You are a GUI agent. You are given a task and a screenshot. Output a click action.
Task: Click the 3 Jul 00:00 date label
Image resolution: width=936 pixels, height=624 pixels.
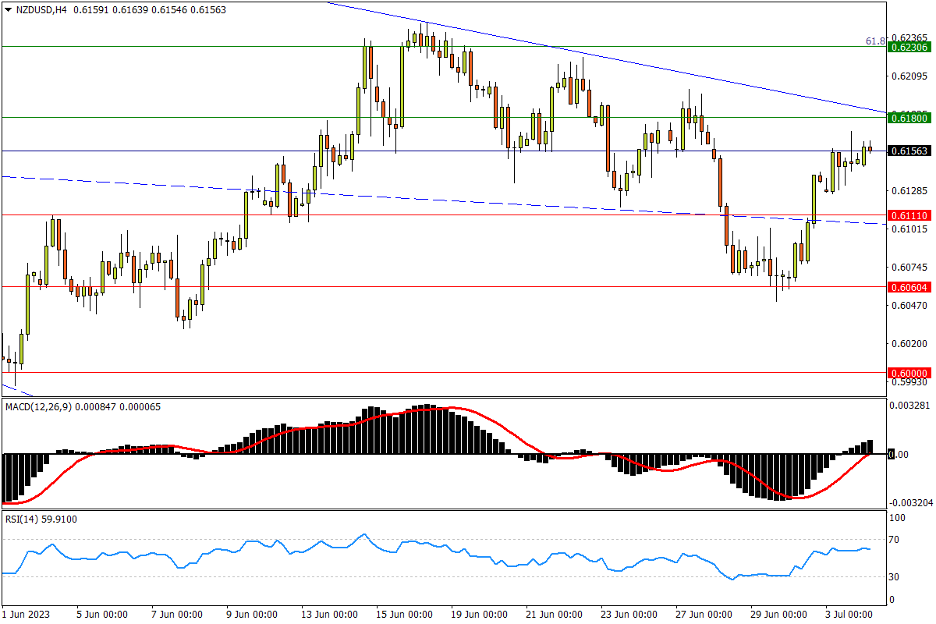click(848, 613)
